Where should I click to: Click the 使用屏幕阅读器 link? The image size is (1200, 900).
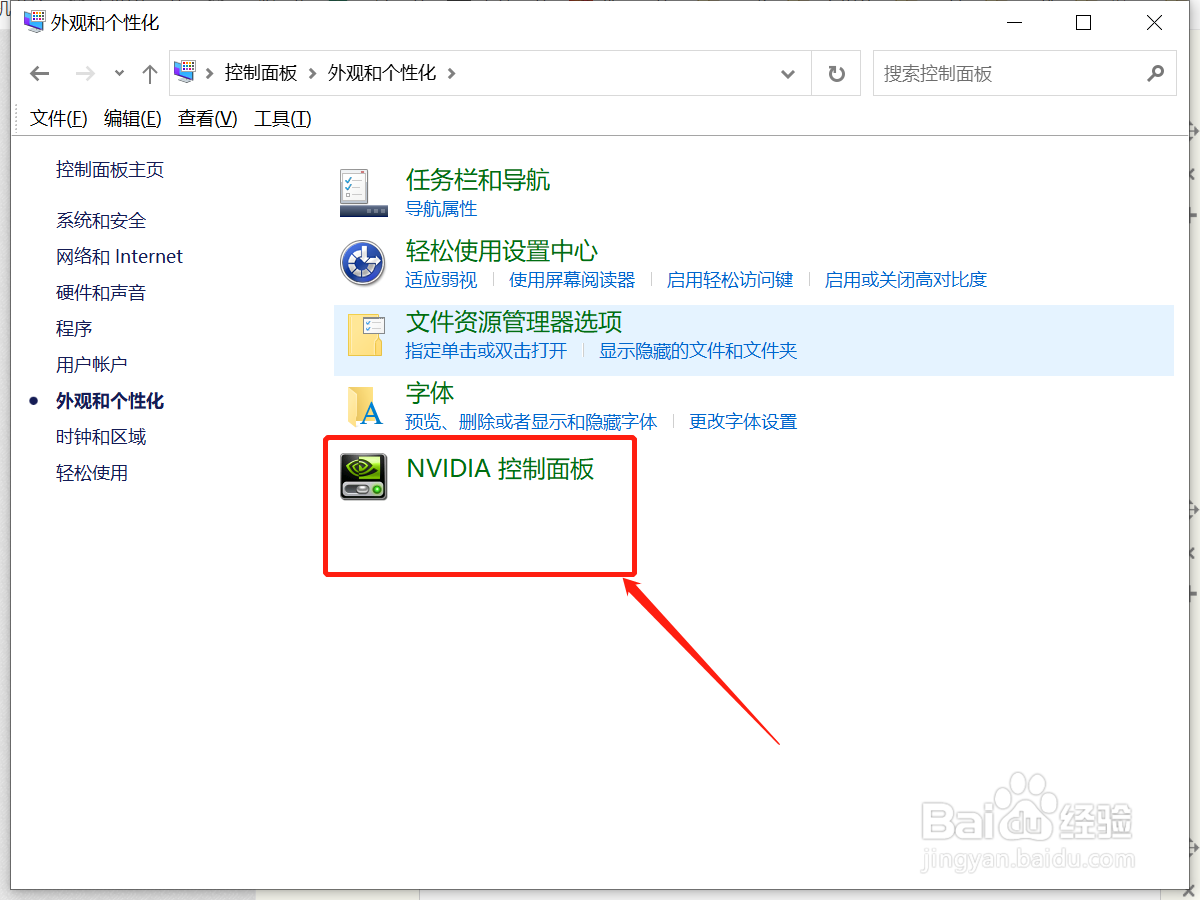coord(572,280)
